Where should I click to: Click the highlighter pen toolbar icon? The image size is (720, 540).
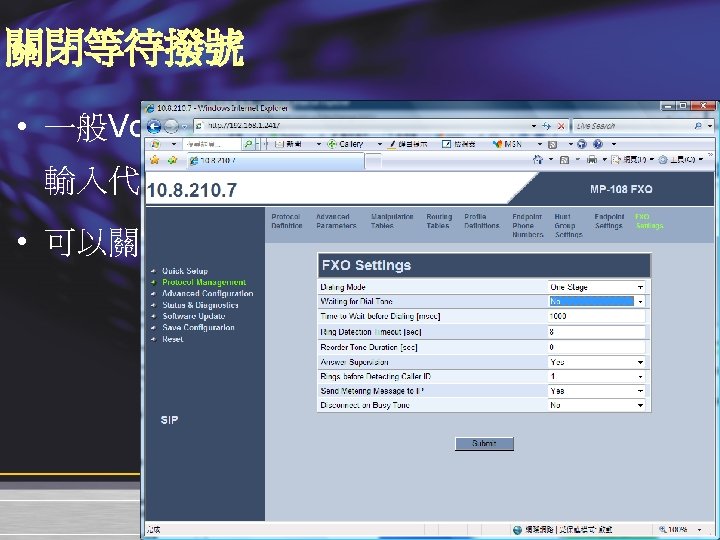392,144
